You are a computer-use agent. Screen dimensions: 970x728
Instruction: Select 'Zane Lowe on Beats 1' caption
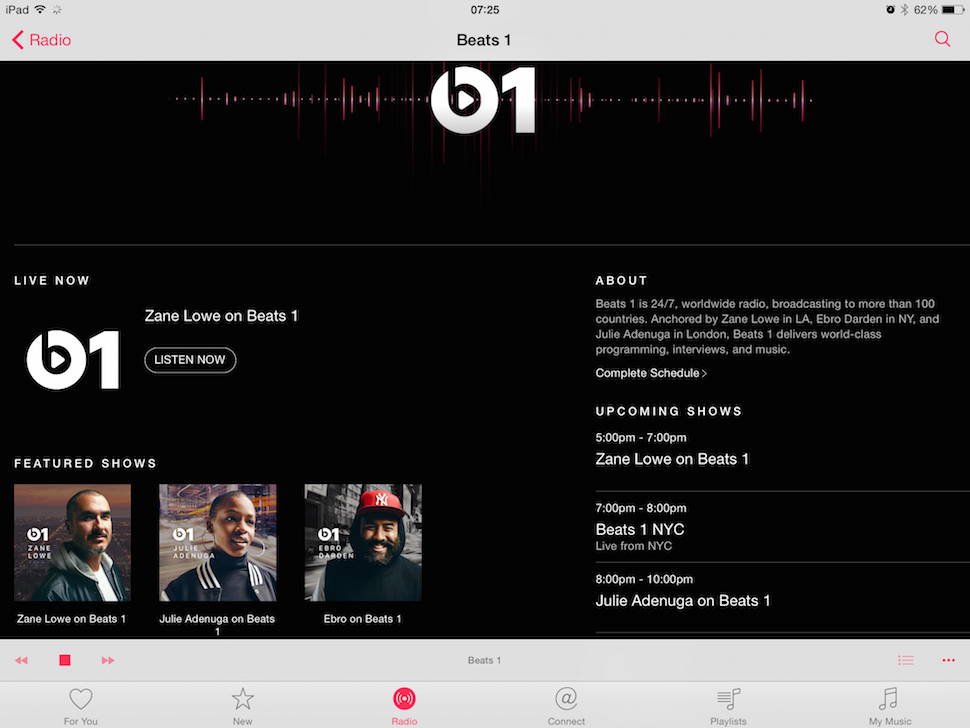click(72, 619)
